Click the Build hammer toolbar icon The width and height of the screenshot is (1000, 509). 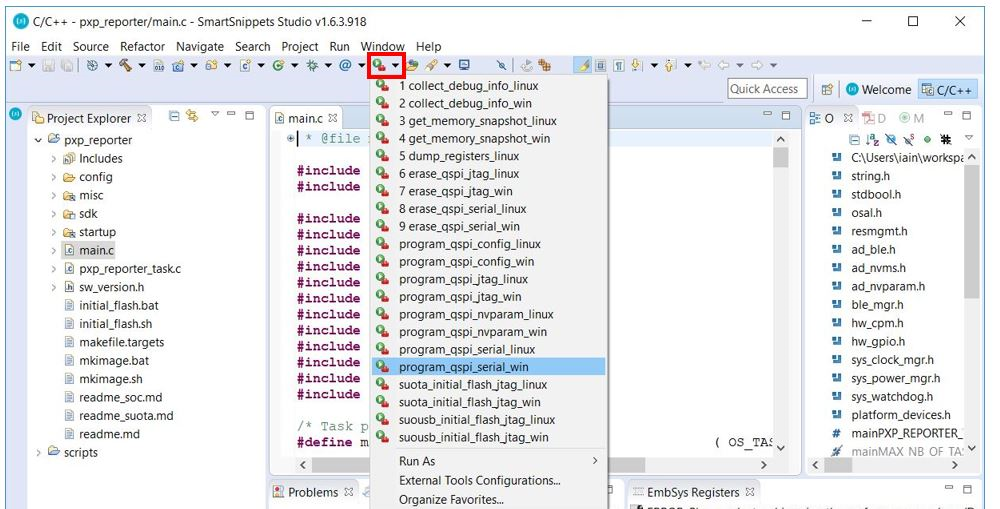pyautogui.click(x=125, y=65)
